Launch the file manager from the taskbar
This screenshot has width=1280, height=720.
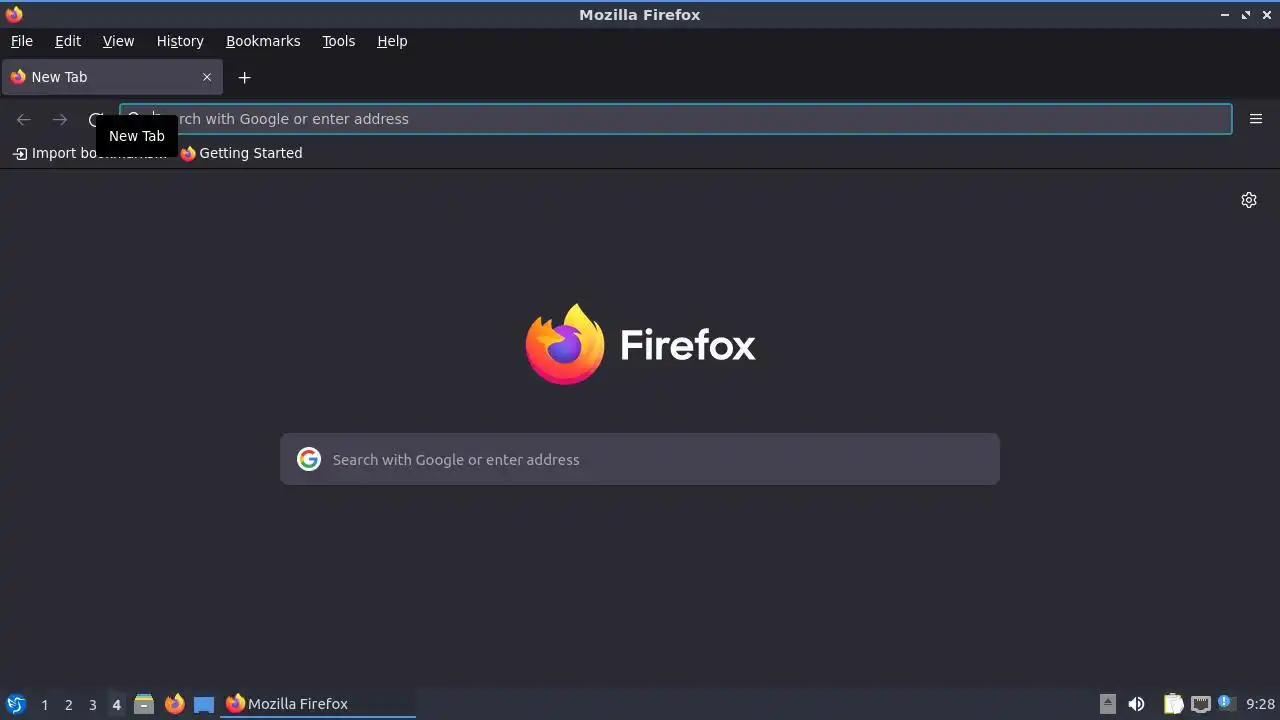(144, 704)
